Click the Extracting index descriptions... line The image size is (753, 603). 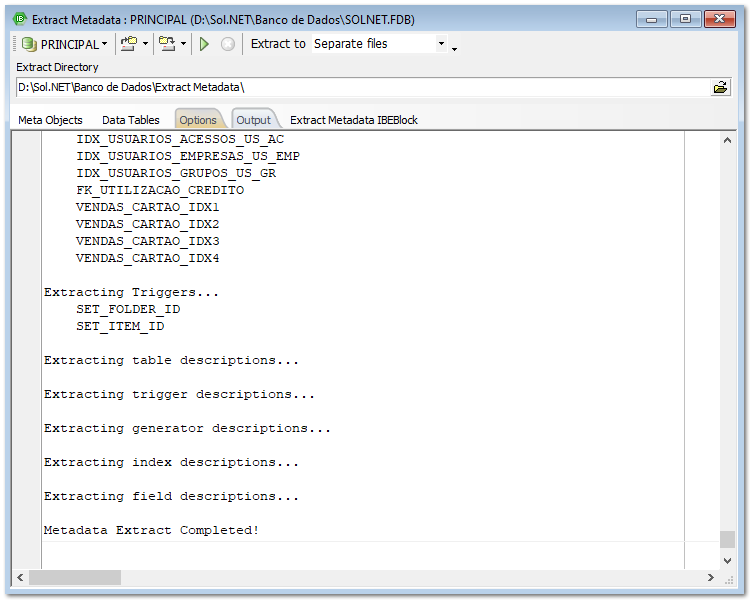pos(171,462)
